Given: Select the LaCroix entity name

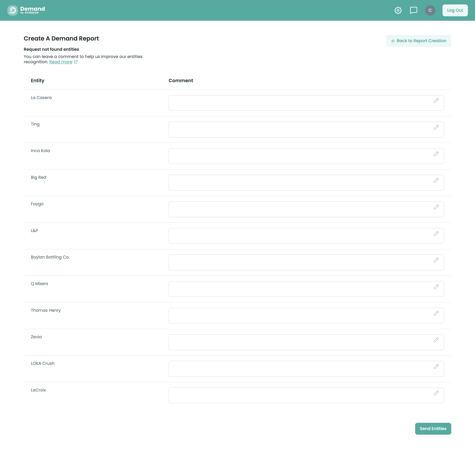Looking at the screenshot, I should [x=38, y=390].
